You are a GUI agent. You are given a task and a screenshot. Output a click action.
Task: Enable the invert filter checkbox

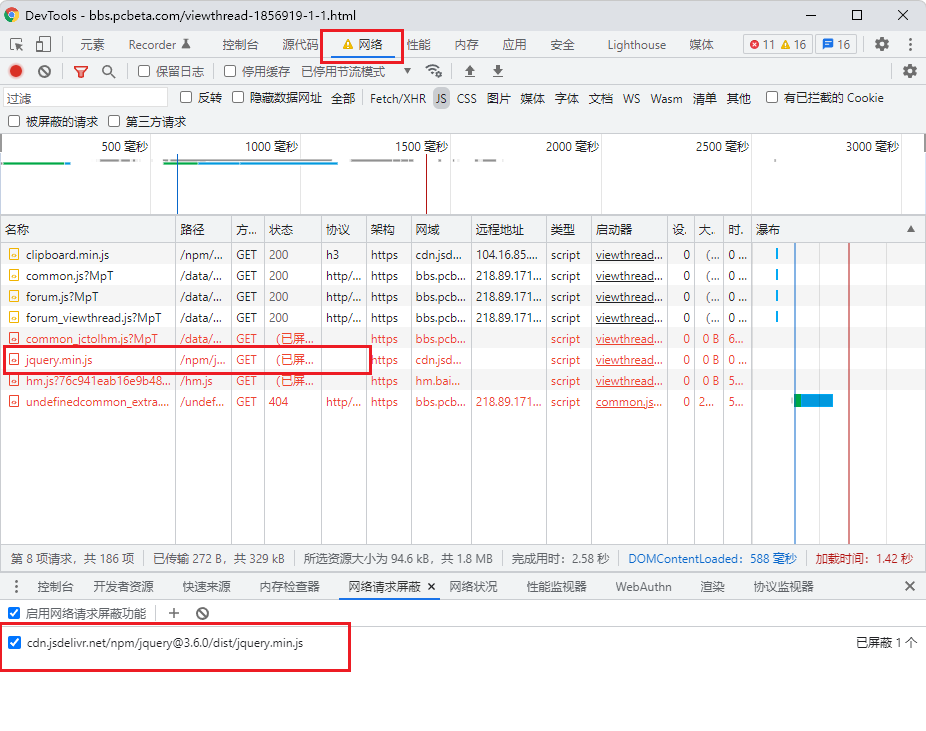(186, 97)
